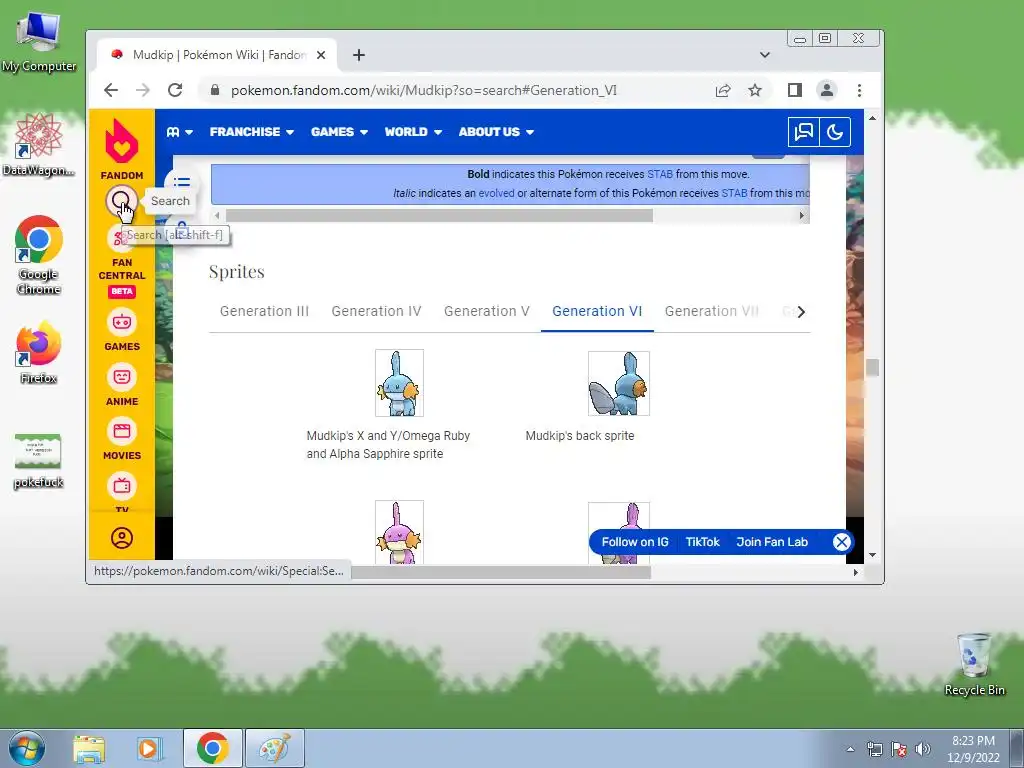Open Mudkip's X and Y front sprite

[399, 383]
